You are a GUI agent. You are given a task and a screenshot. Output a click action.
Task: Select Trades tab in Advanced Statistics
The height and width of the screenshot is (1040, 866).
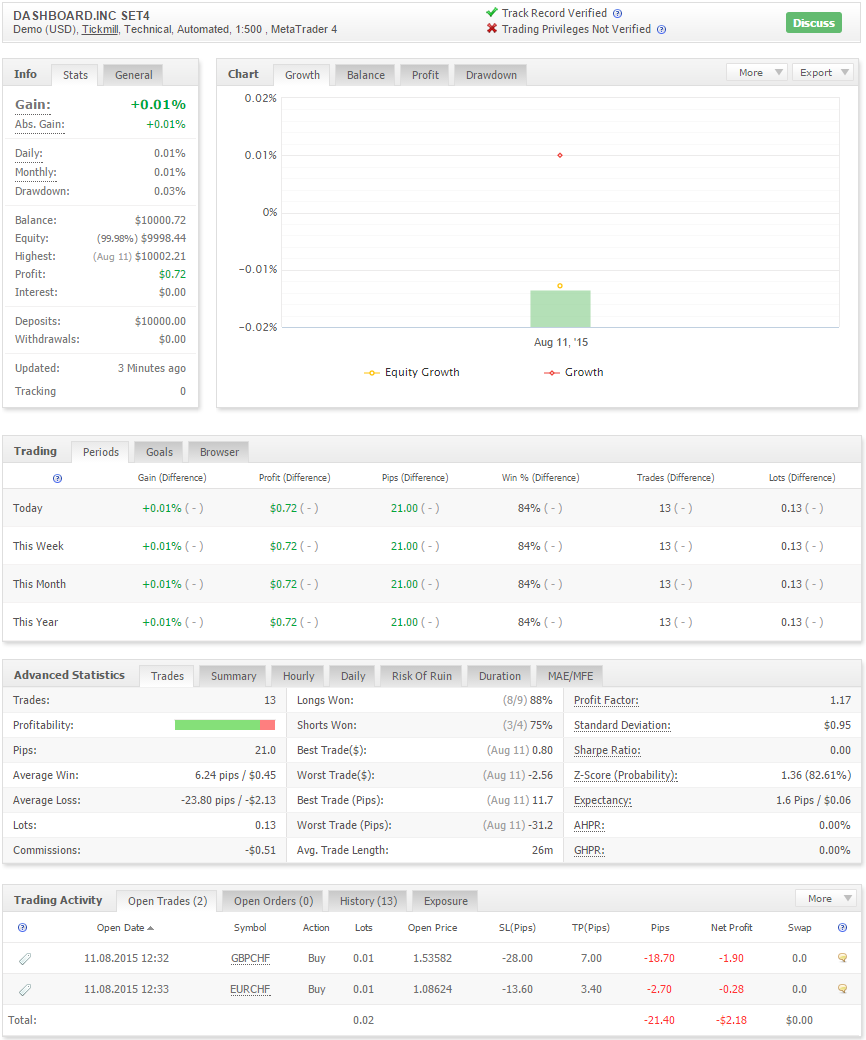[167, 676]
